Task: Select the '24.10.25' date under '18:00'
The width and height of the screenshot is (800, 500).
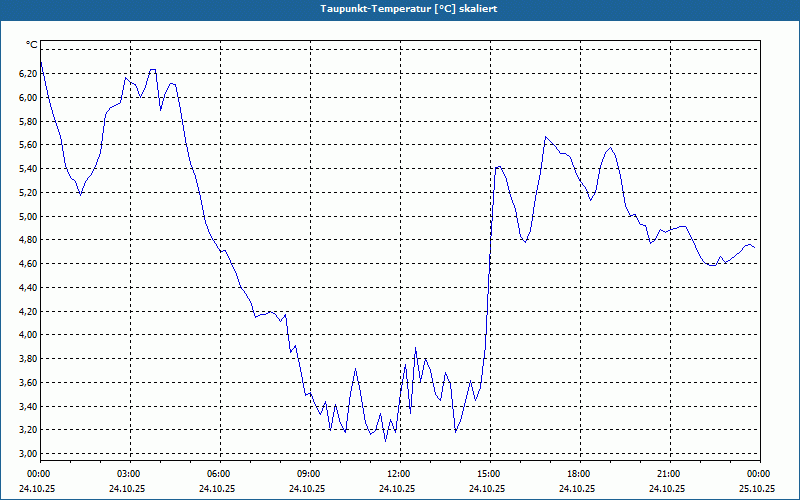Action: point(578,488)
